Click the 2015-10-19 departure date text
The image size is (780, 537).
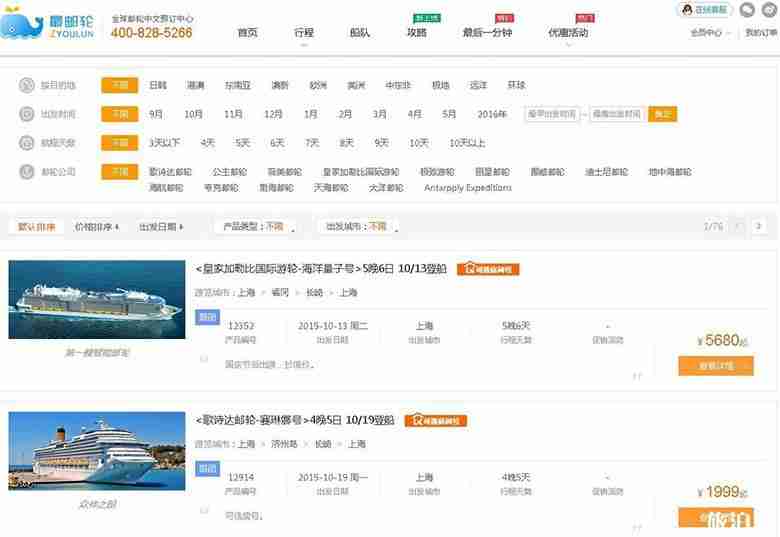[333, 477]
